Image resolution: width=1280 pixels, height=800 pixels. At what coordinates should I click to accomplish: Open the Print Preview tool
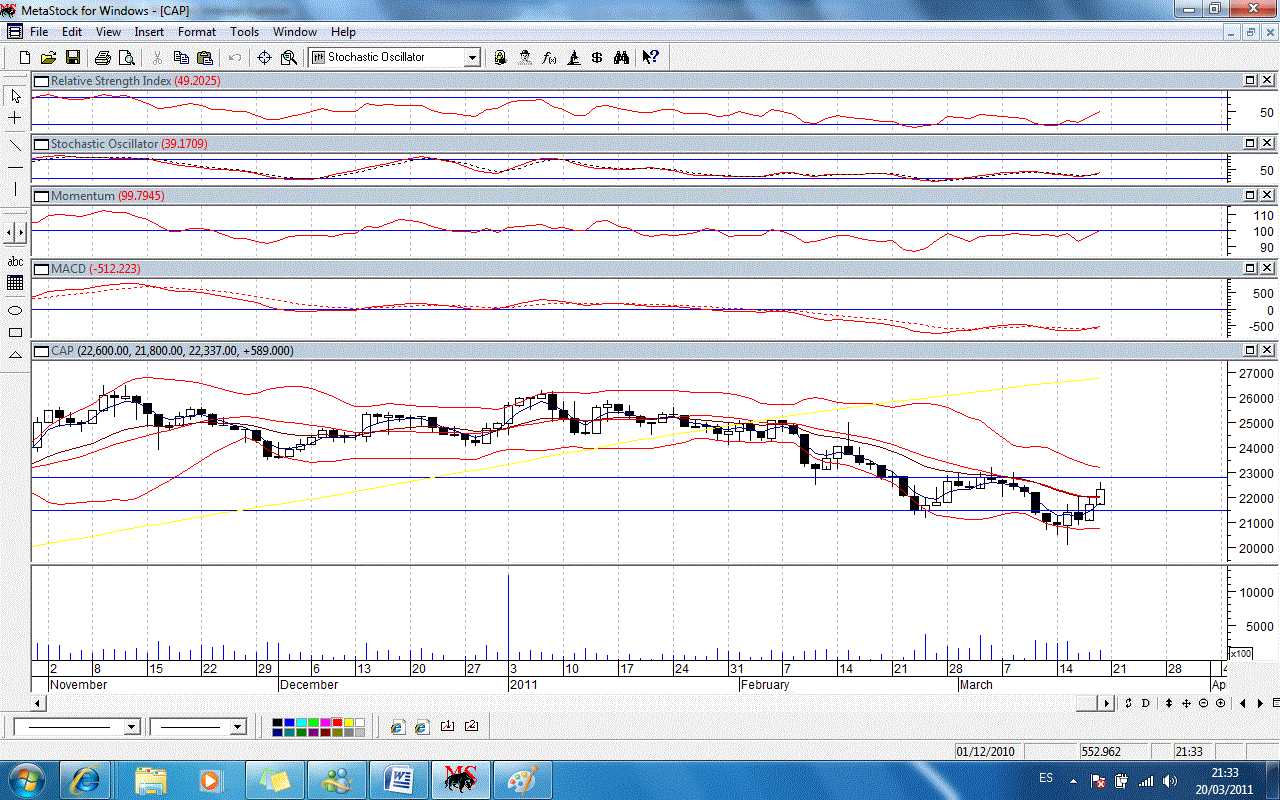coord(127,58)
